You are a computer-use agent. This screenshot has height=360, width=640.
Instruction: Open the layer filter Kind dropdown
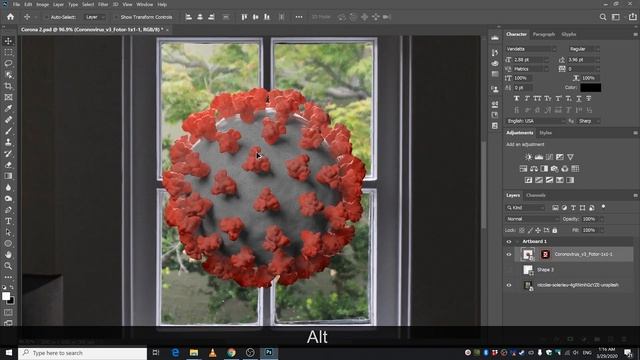tap(525, 208)
